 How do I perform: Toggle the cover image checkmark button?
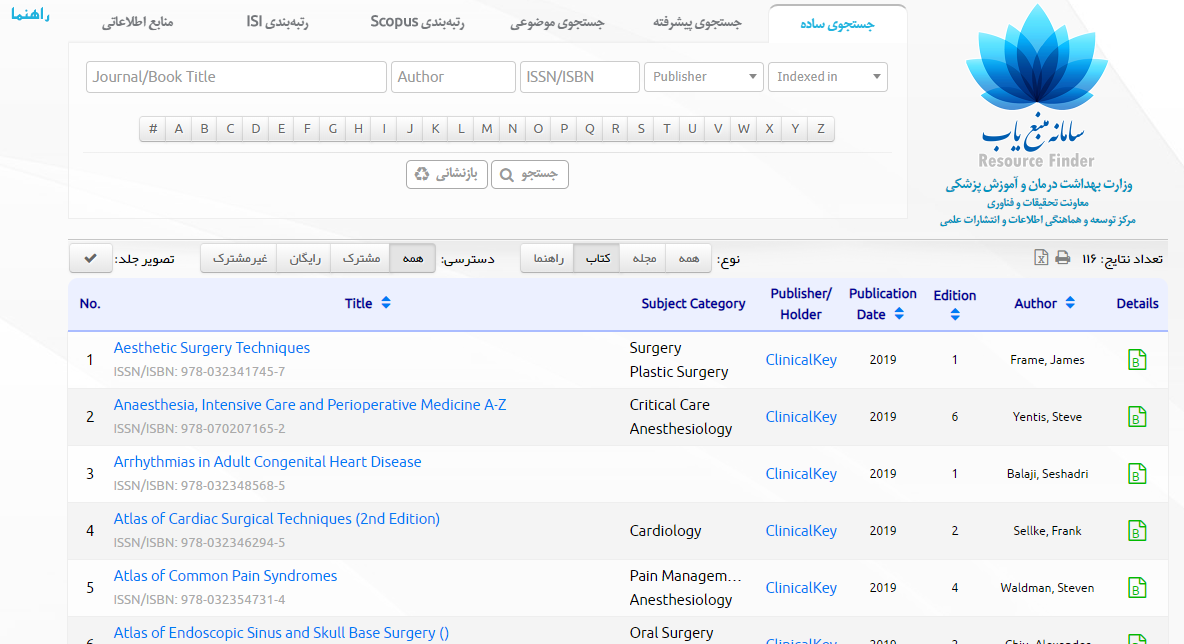[91, 259]
